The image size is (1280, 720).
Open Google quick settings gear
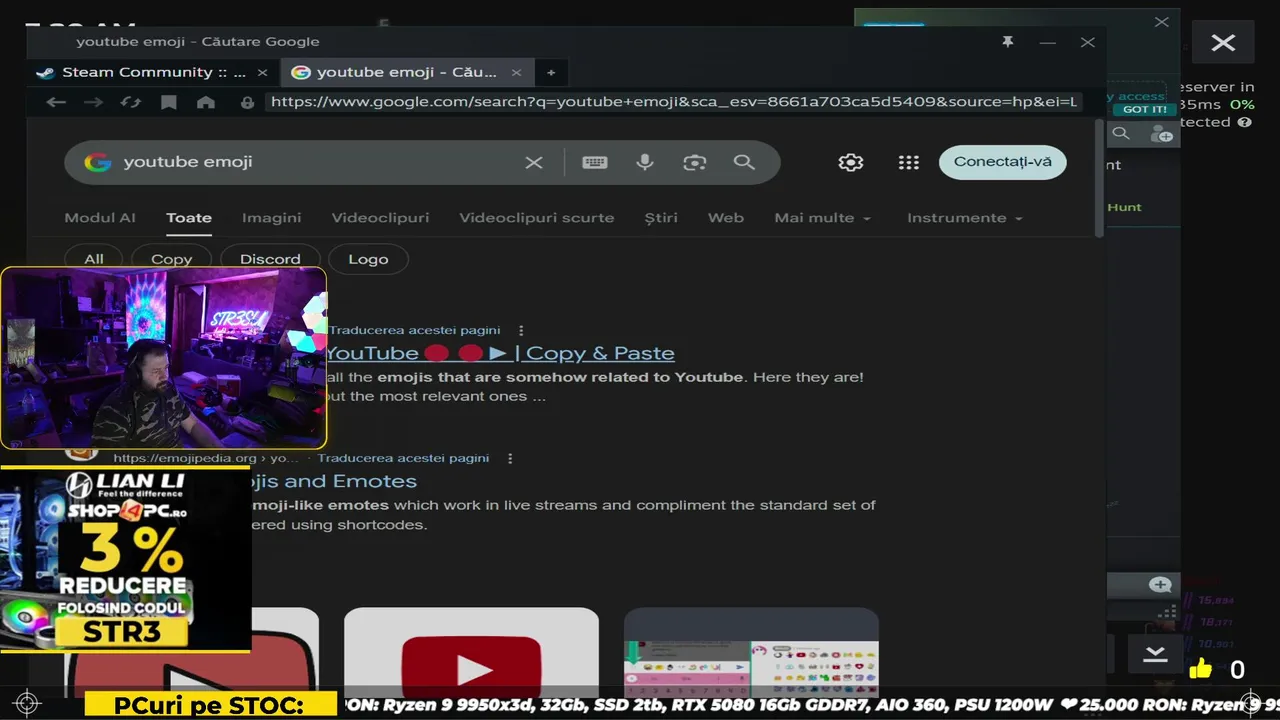851,162
